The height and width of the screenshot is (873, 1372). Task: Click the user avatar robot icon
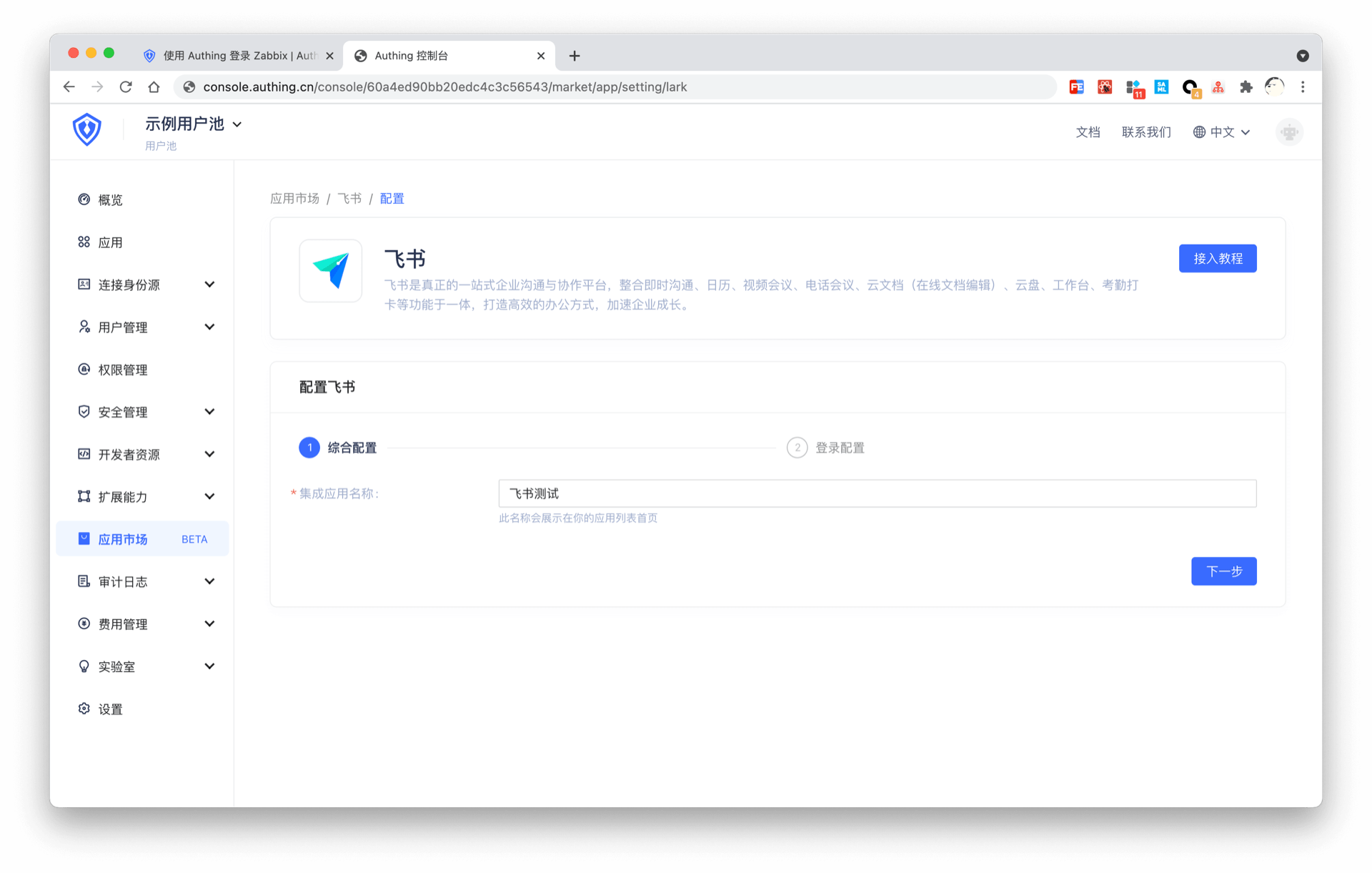pos(1289,132)
